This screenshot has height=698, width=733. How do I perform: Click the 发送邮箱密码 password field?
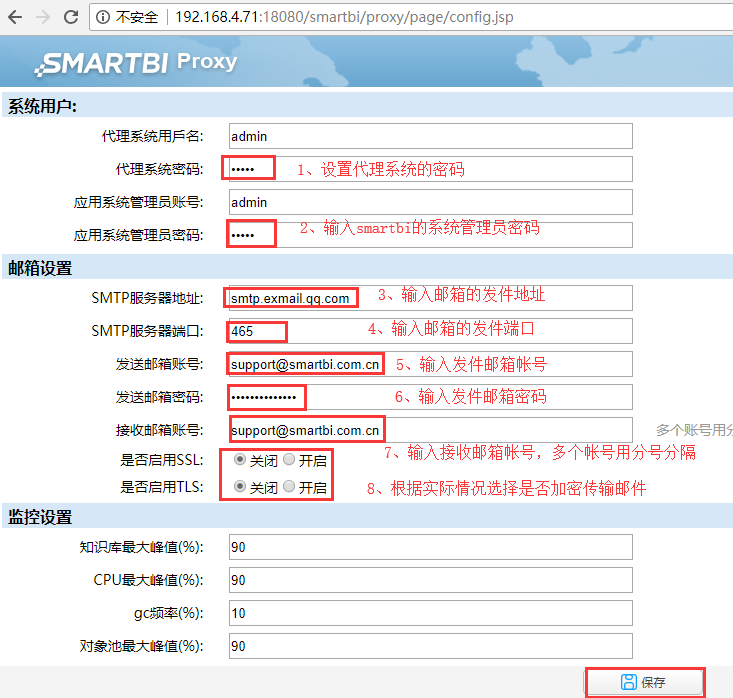[431, 397]
